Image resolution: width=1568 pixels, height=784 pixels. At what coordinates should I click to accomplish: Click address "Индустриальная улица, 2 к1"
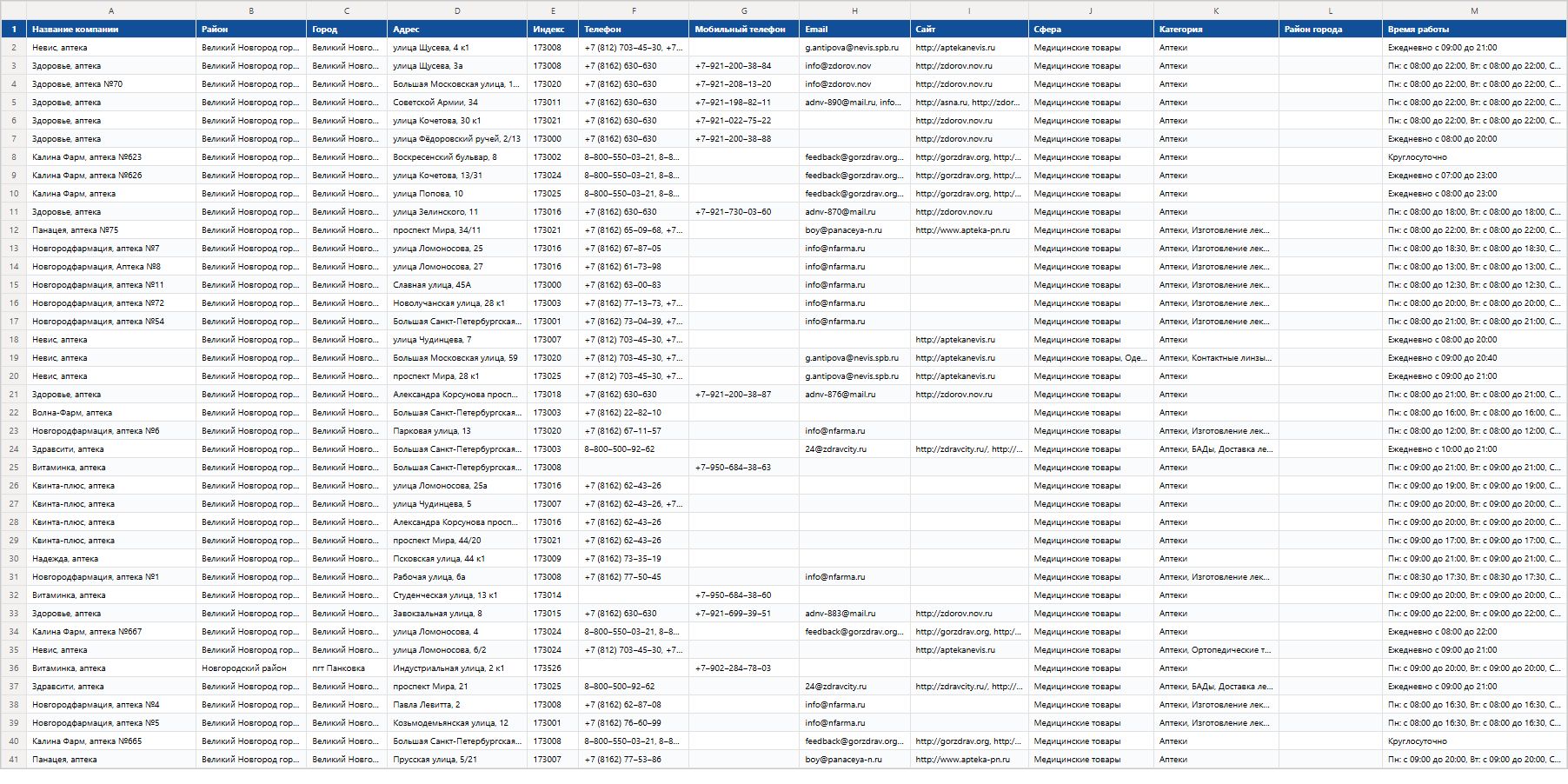click(457, 668)
